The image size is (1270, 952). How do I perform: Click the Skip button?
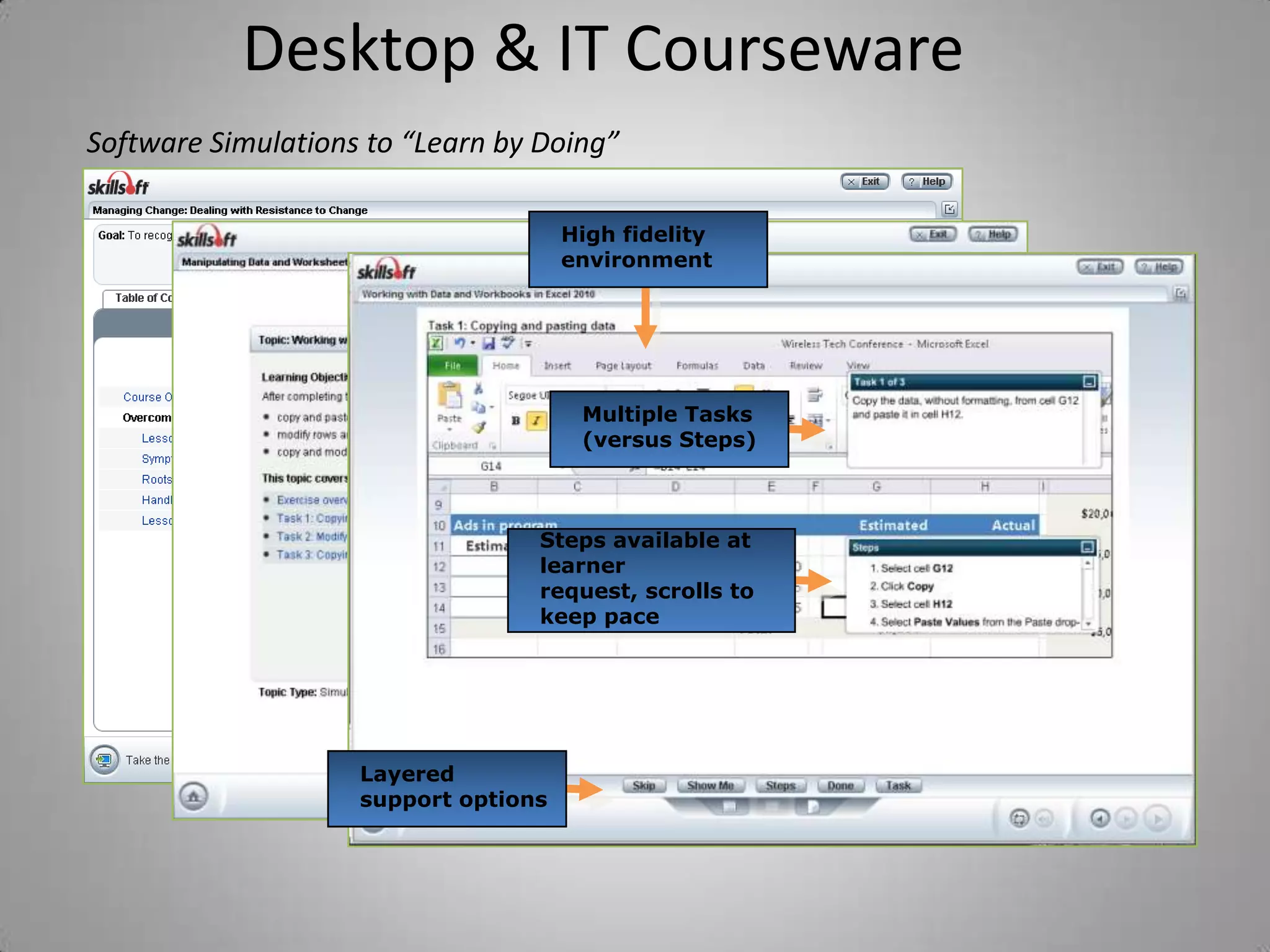point(644,785)
